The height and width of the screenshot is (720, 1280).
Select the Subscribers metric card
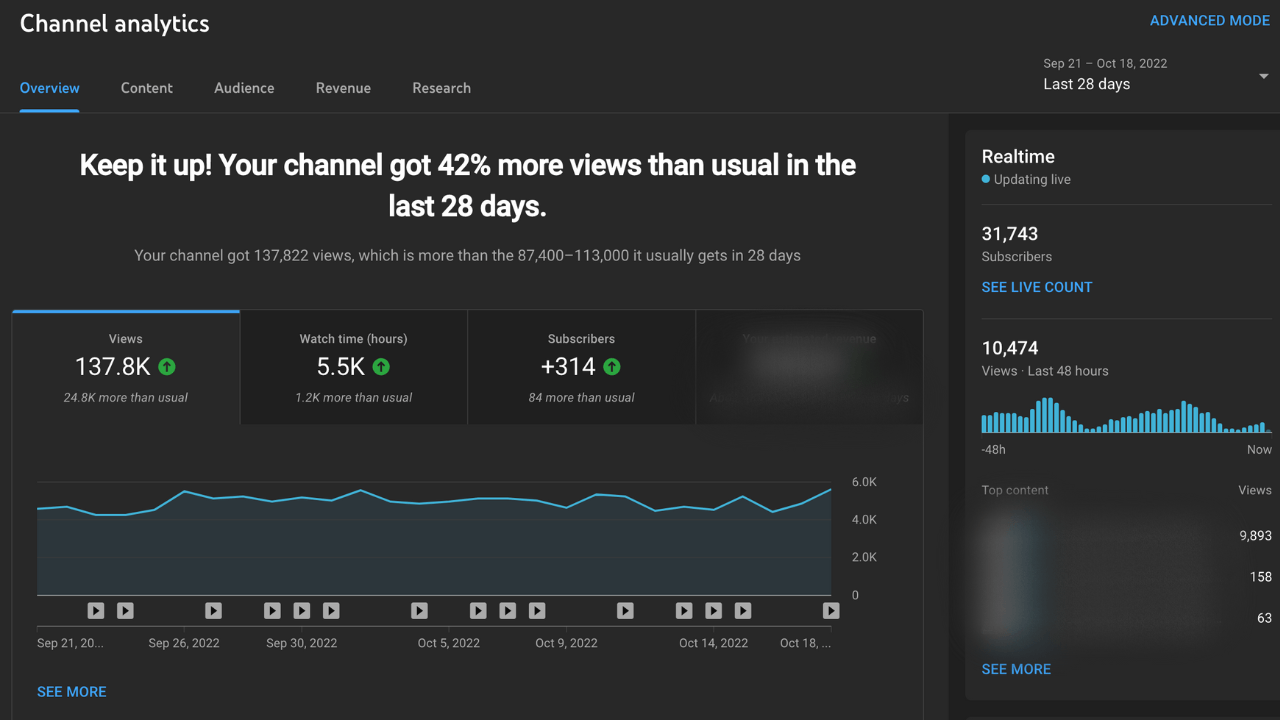[581, 367]
